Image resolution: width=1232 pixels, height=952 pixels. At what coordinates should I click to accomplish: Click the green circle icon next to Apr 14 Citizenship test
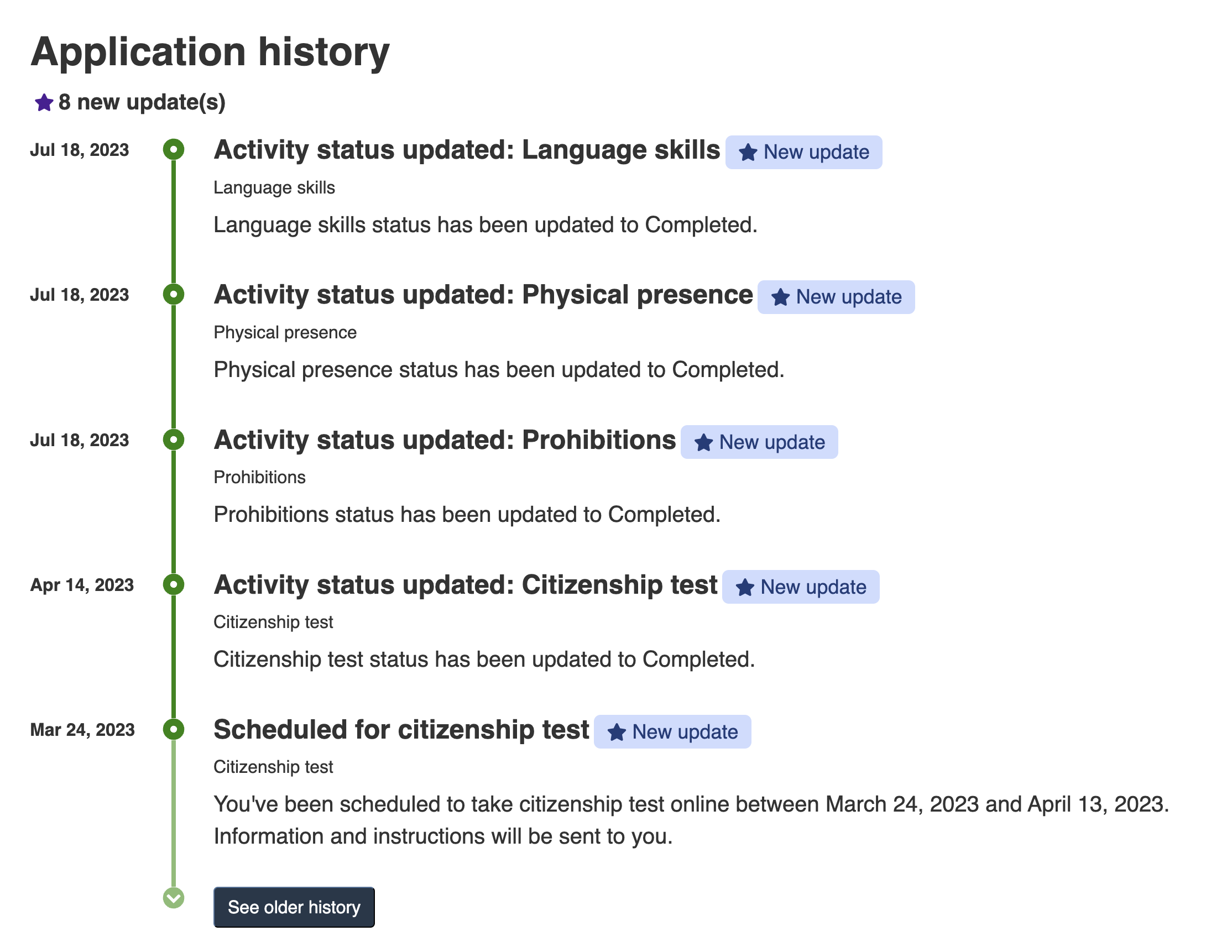[x=174, y=584]
